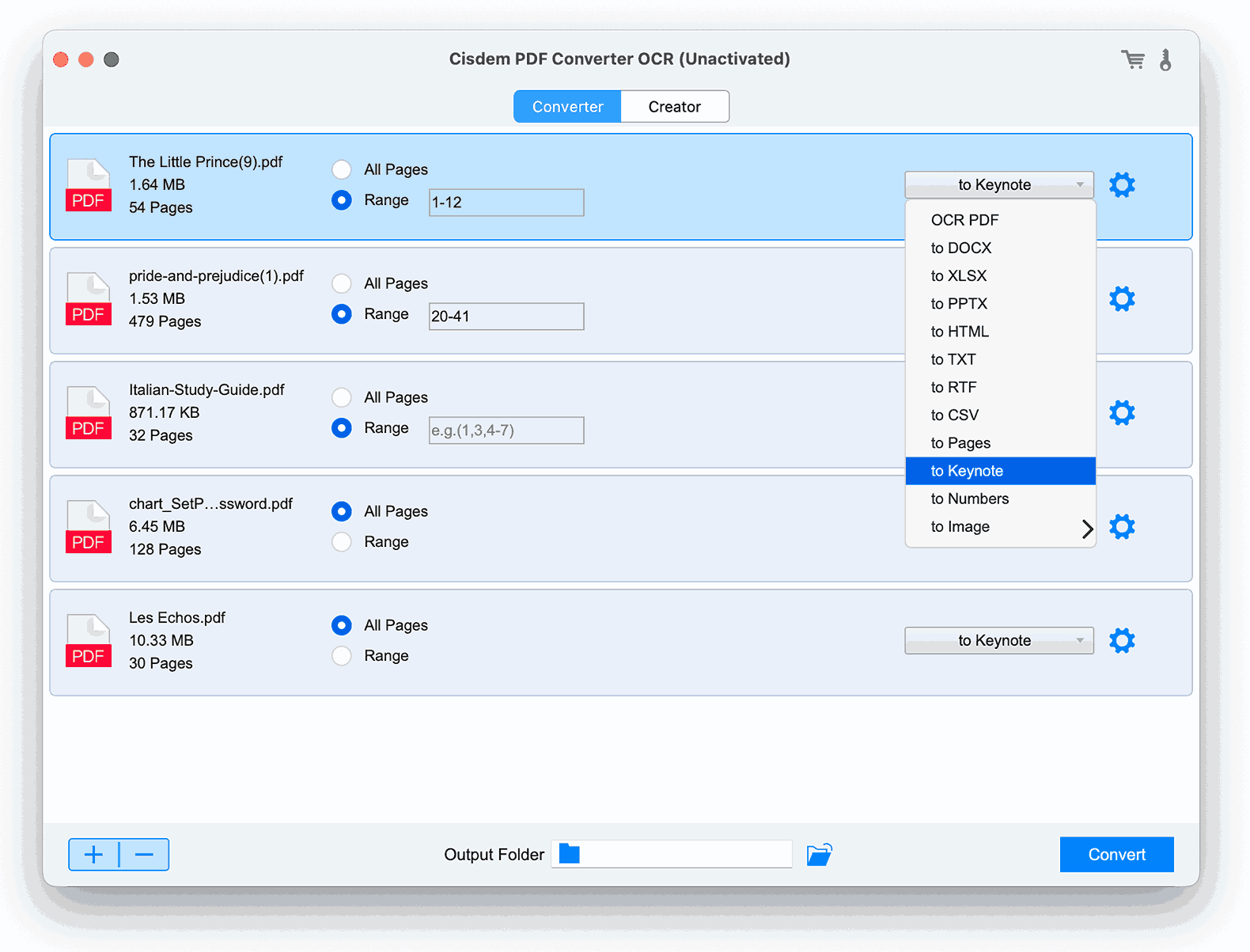Open settings gear for pride-and-prejudice(1).pdf

(x=1122, y=299)
